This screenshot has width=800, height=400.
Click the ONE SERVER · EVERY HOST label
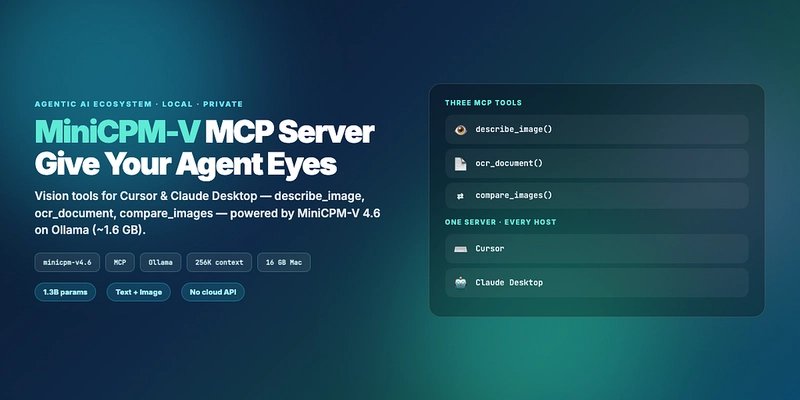coord(501,222)
